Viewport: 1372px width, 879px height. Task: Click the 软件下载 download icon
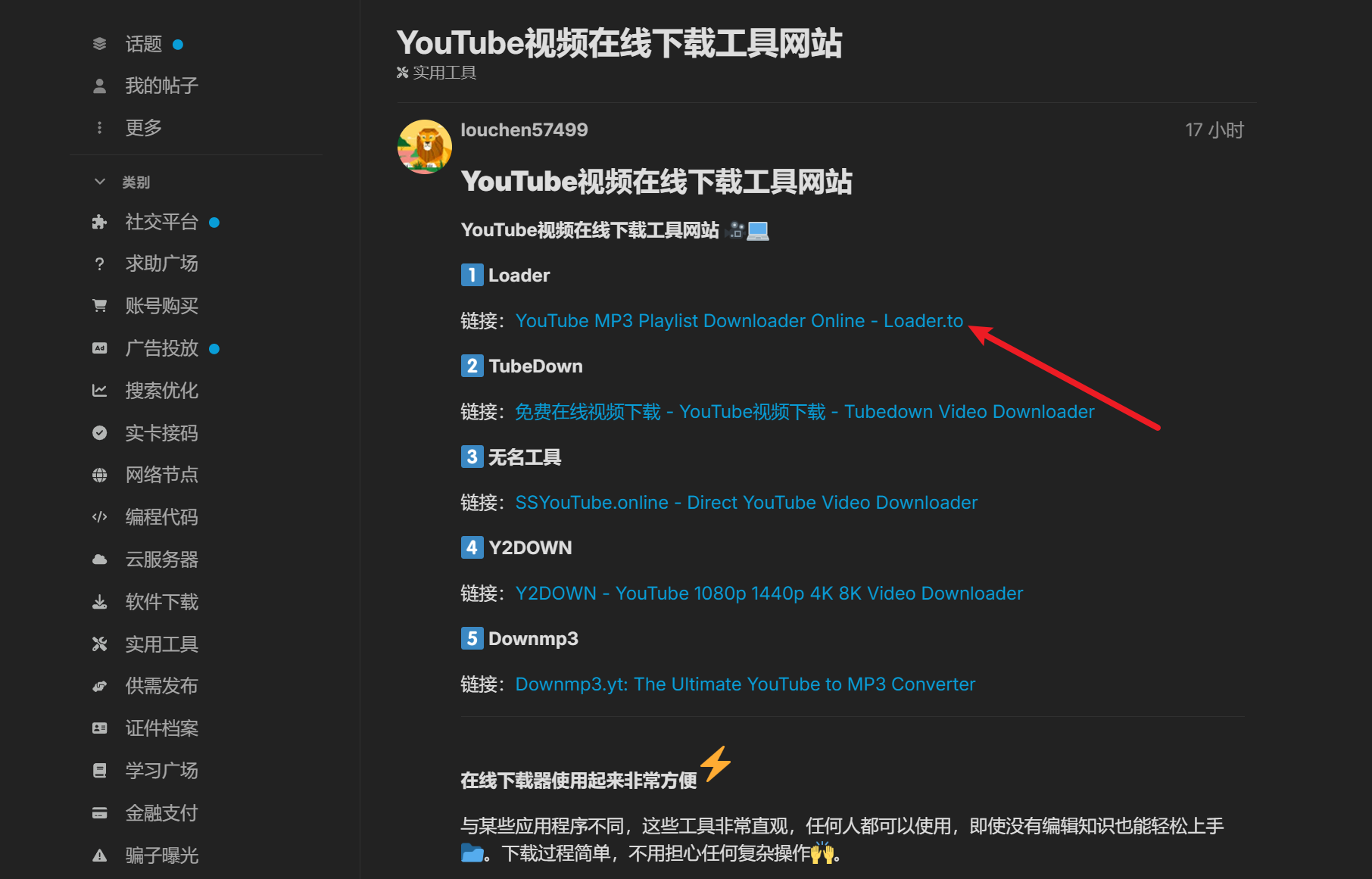(x=99, y=602)
